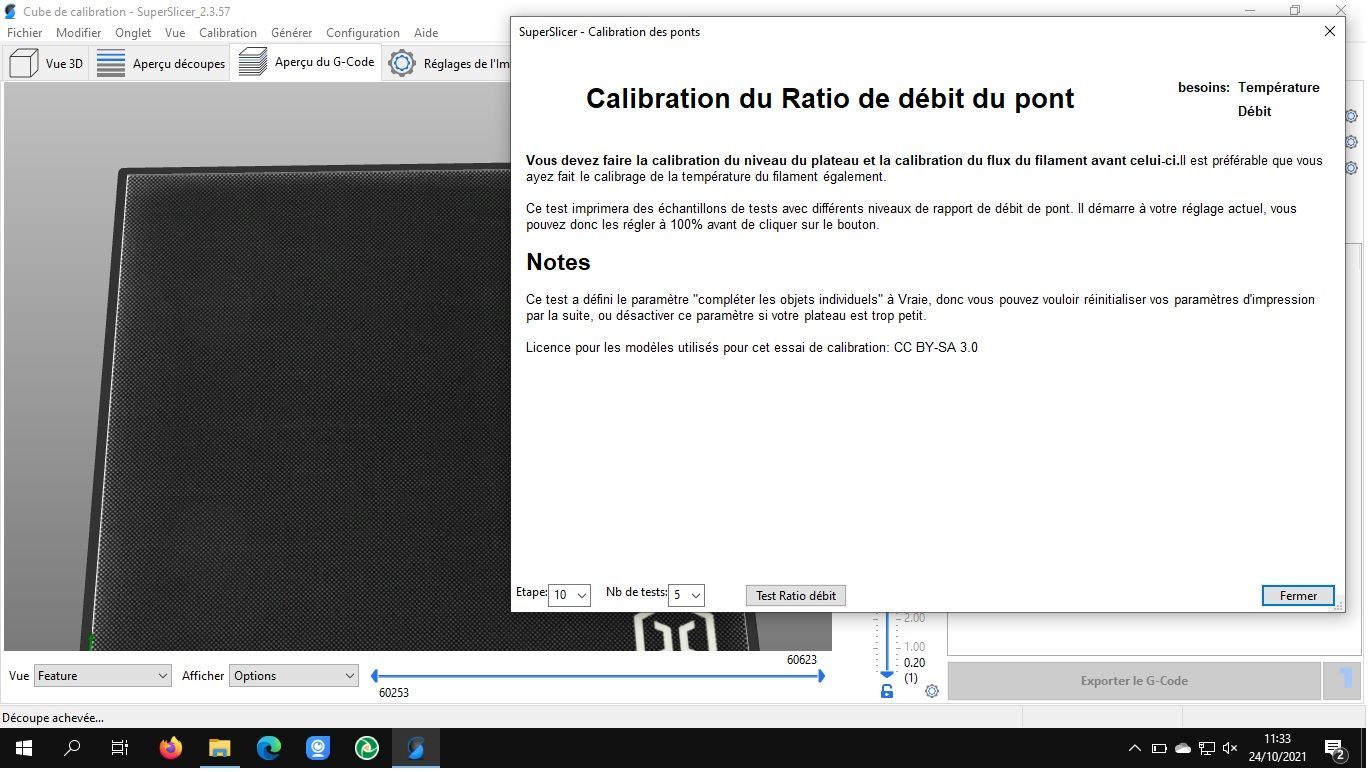Click the OneDrive cloud tray icon
This screenshot has width=1368, height=772.
click(1183, 748)
